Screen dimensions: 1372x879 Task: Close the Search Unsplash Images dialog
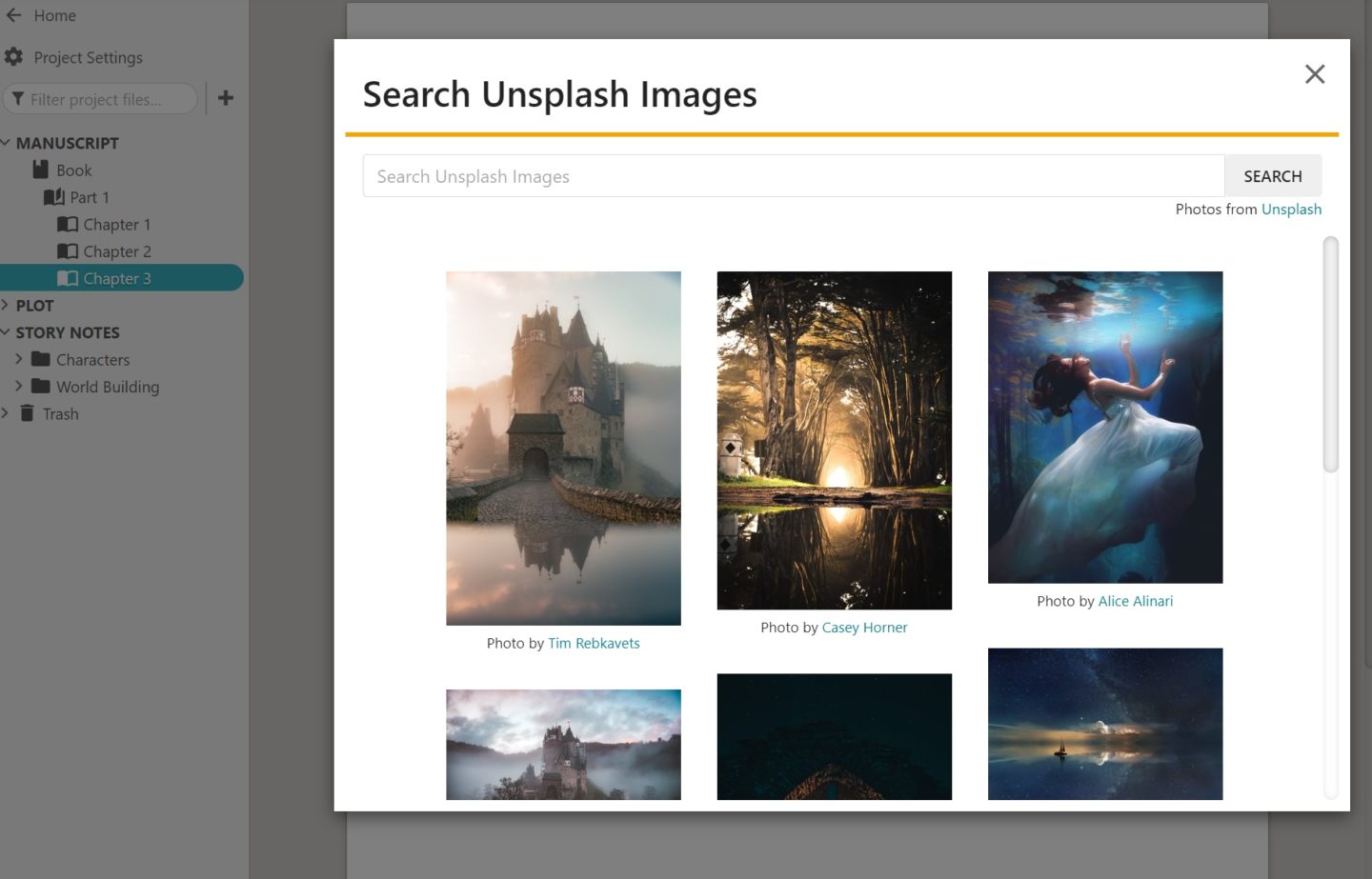1315,74
